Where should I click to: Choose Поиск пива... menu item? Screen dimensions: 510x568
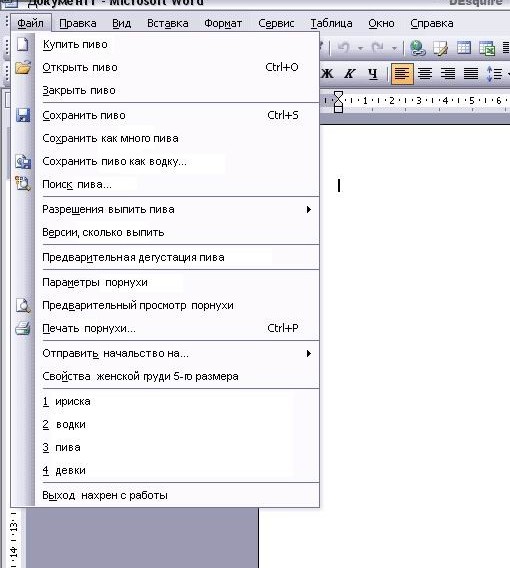pos(177,184)
